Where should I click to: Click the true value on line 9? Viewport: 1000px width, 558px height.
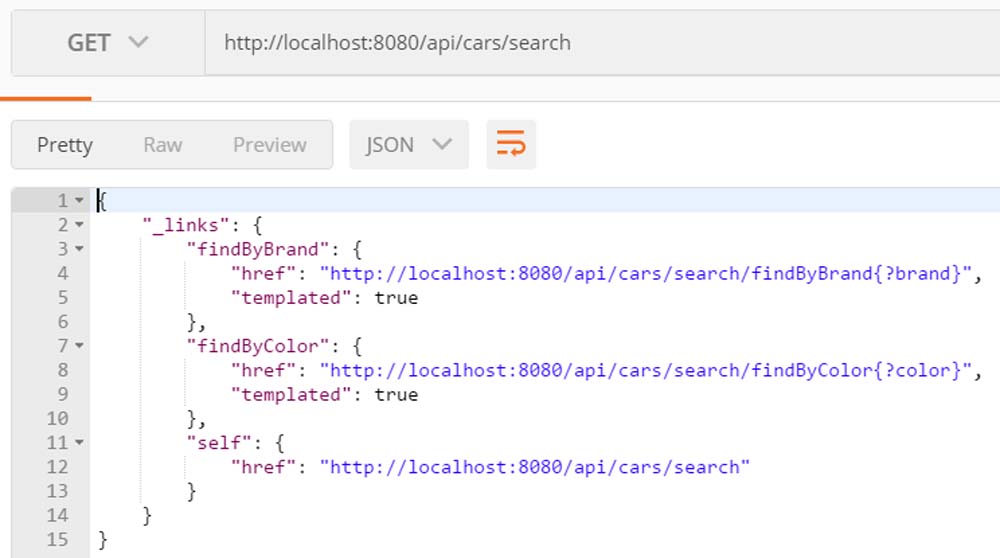tap(396, 395)
